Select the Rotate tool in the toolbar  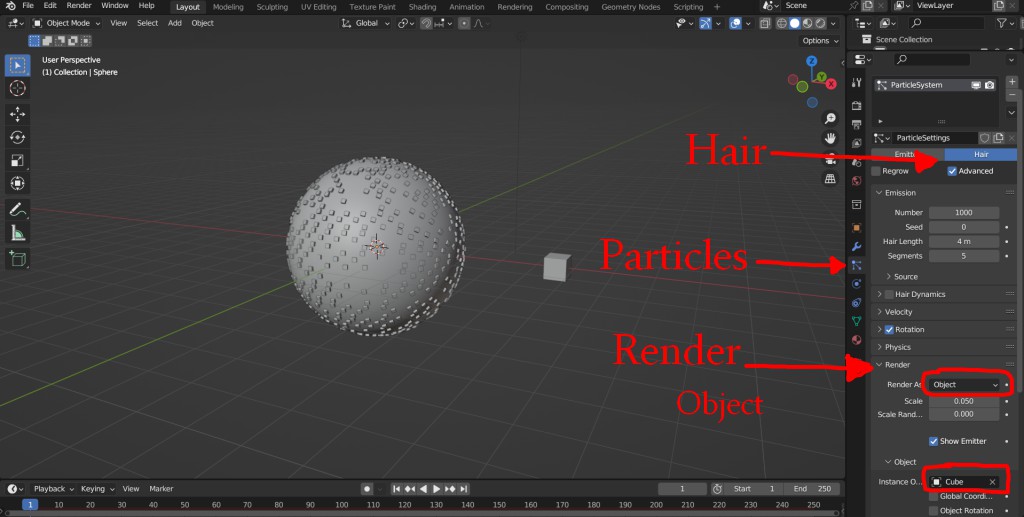click(x=18, y=137)
